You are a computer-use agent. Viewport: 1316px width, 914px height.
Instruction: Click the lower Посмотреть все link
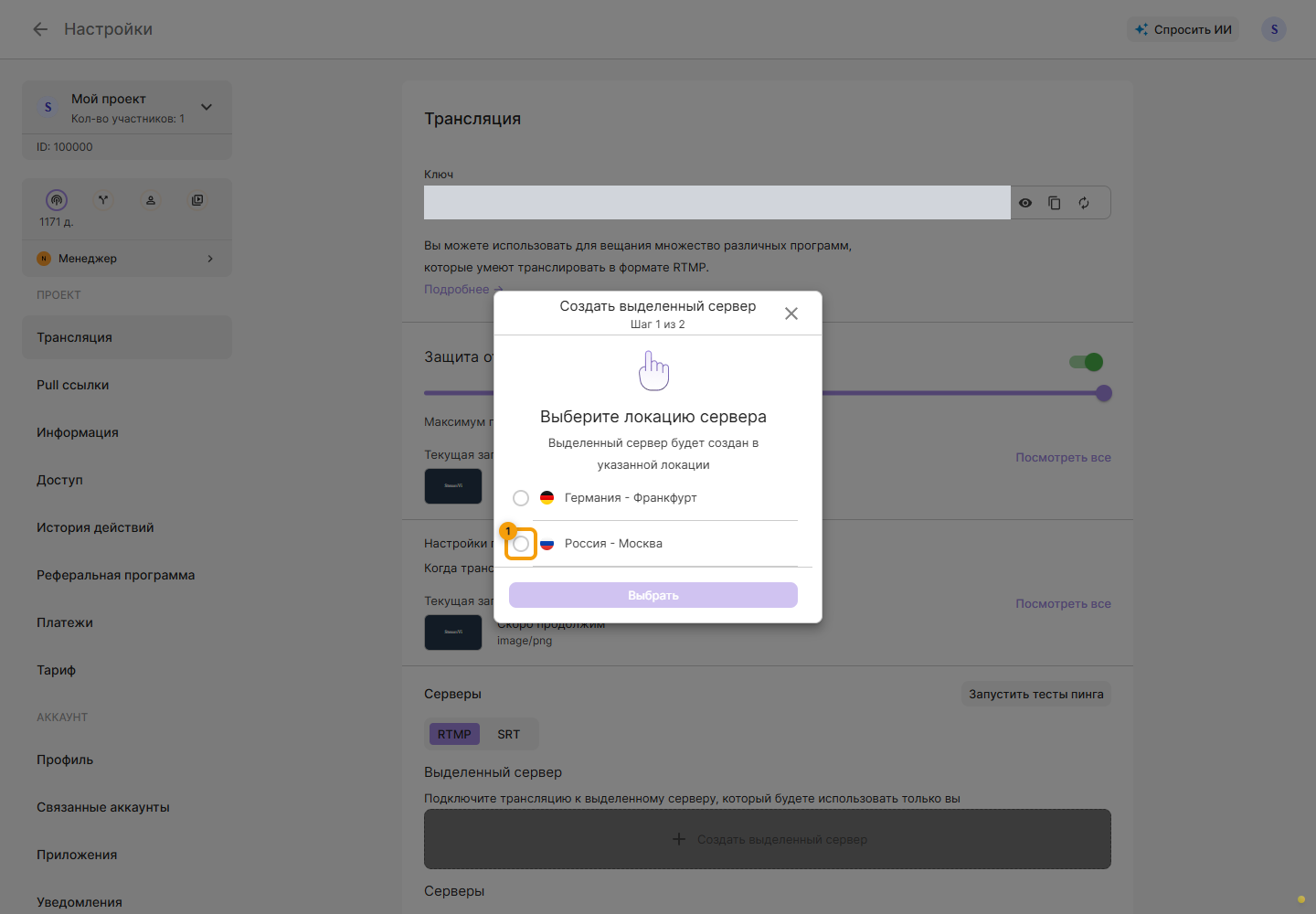tap(1063, 604)
